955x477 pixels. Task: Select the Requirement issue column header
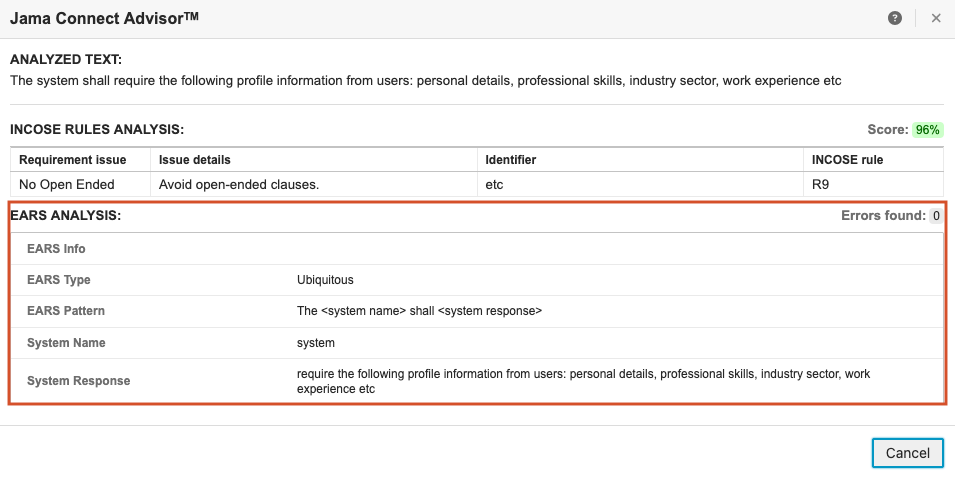tap(73, 160)
